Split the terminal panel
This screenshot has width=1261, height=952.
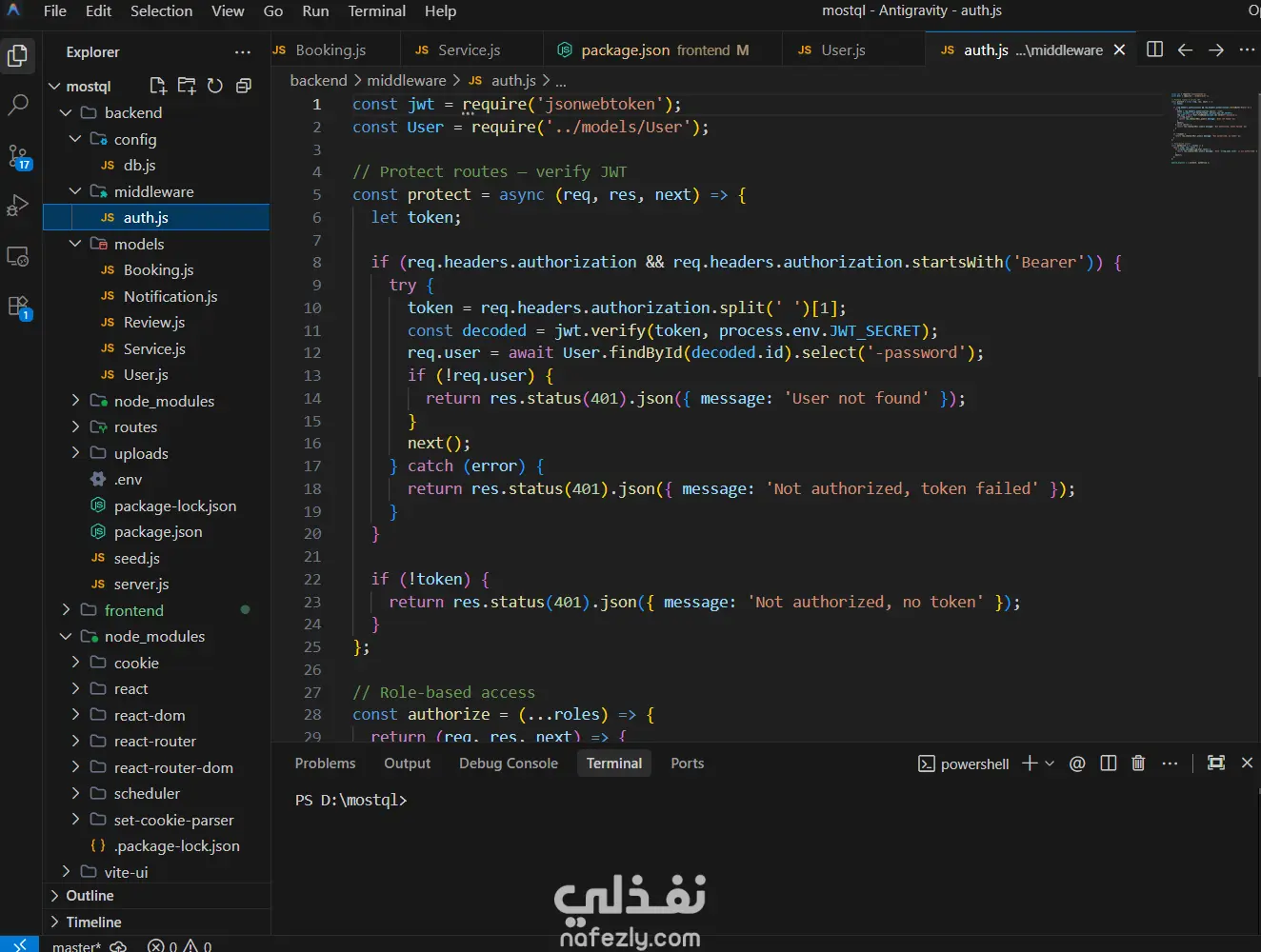coord(1108,764)
